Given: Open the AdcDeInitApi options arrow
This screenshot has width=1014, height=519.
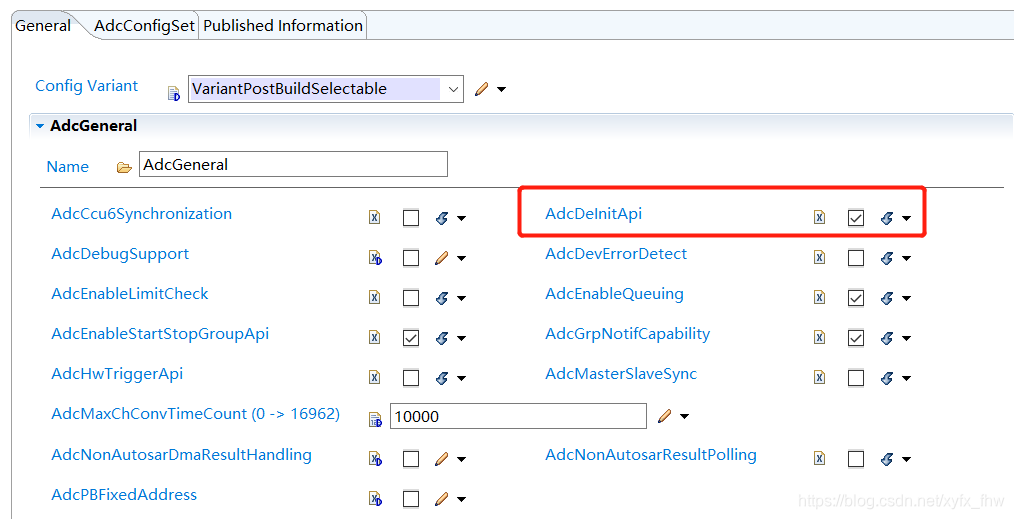Looking at the screenshot, I should pyautogui.click(x=906, y=218).
